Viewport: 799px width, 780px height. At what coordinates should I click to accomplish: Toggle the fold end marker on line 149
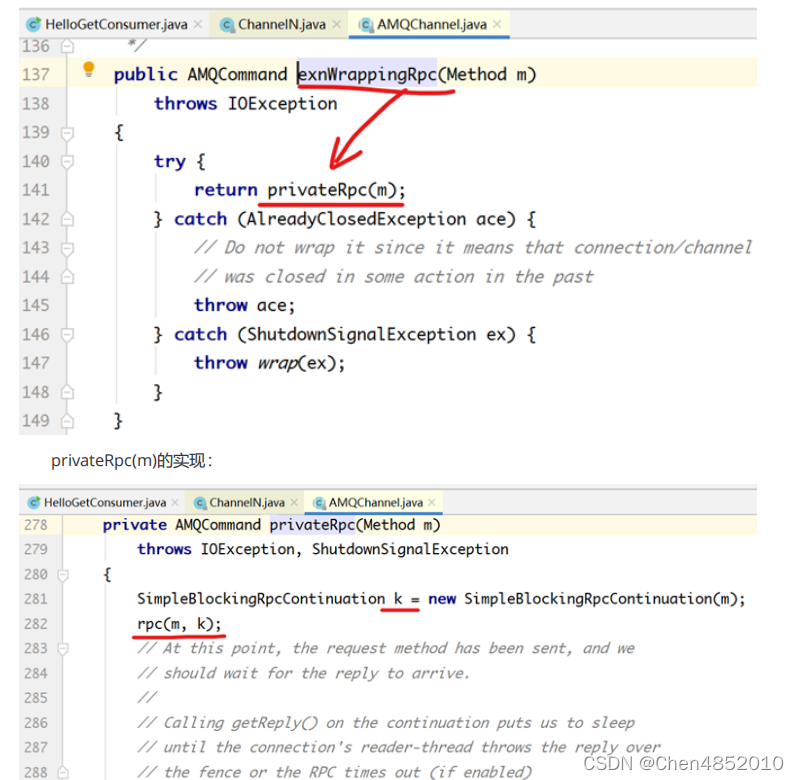(x=67, y=421)
